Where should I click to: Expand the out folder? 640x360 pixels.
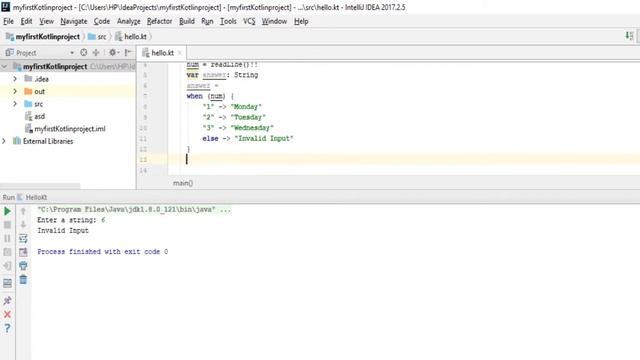15,91
